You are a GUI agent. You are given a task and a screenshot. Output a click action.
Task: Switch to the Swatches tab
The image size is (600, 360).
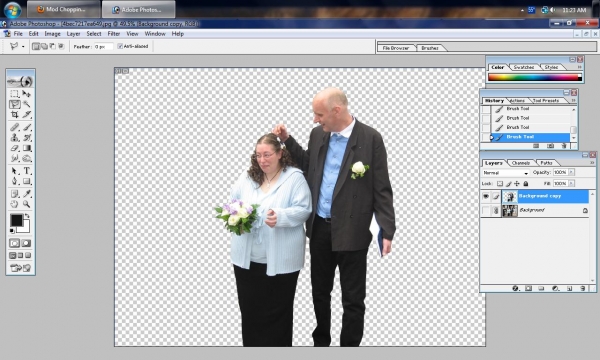pyautogui.click(x=524, y=67)
